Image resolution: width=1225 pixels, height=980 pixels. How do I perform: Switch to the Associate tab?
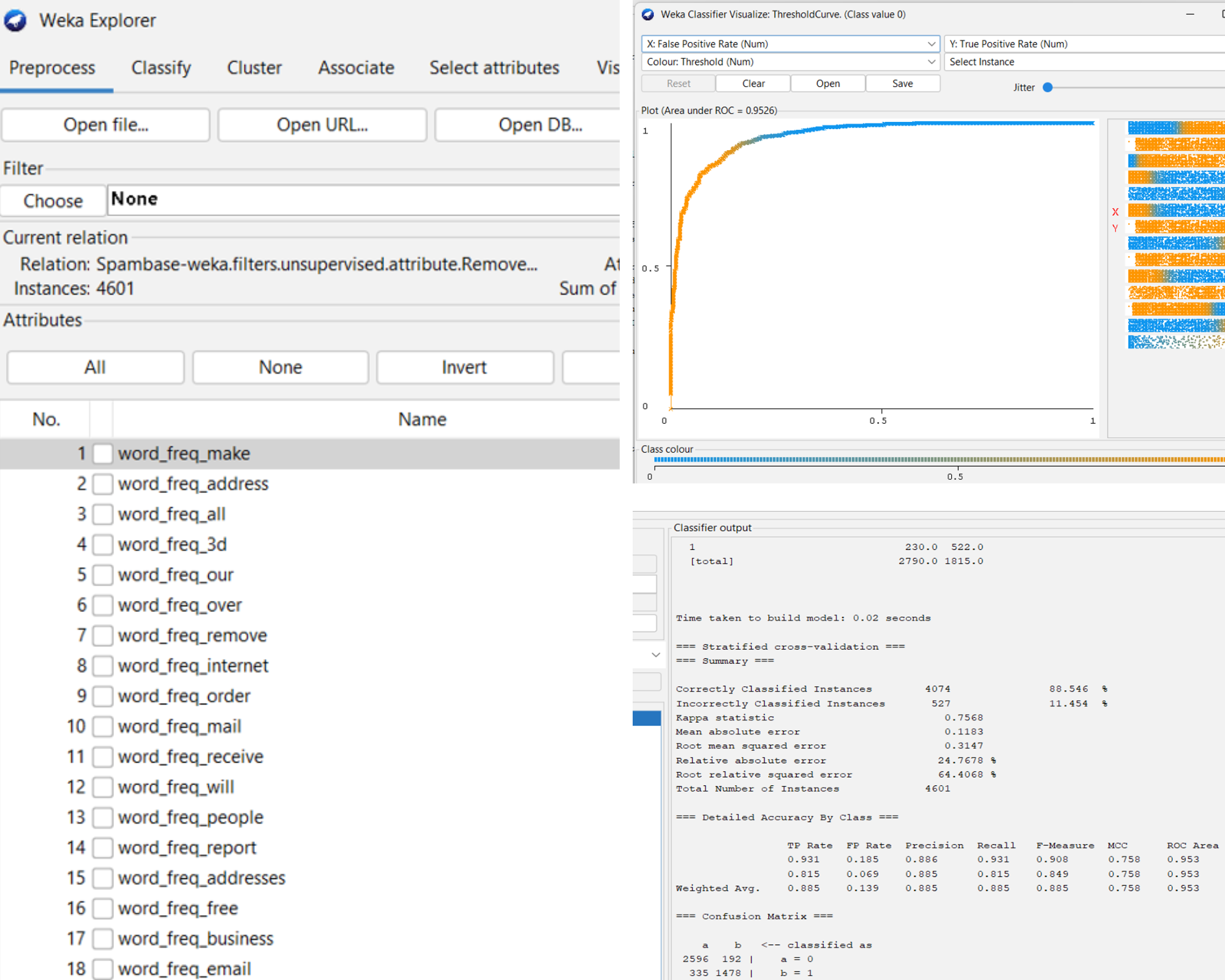pyautogui.click(x=356, y=68)
